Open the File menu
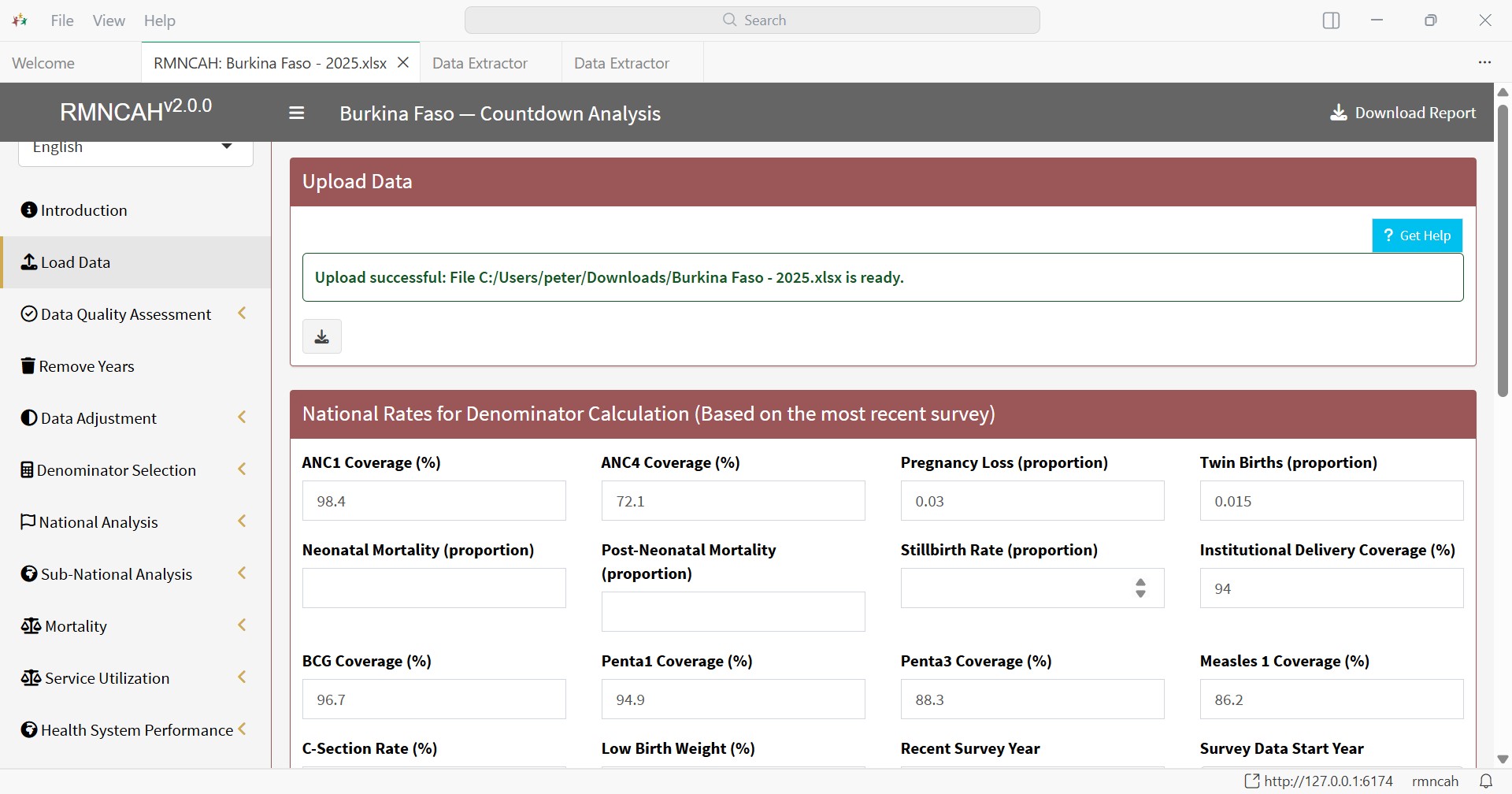Screen dimensions: 1512x794 click(x=62, y=20)
